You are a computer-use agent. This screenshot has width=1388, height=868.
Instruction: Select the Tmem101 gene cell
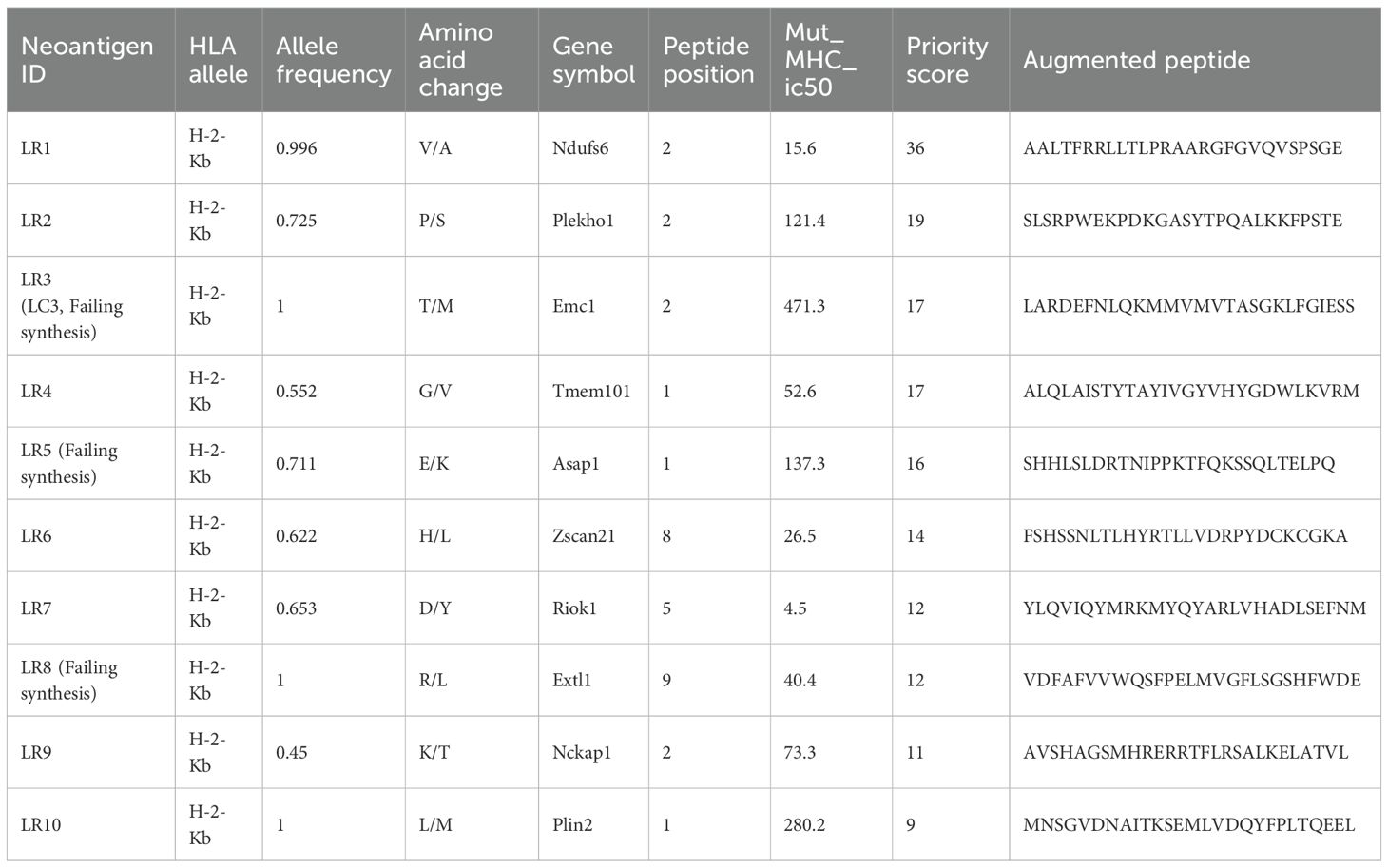(x=591, y=392)
